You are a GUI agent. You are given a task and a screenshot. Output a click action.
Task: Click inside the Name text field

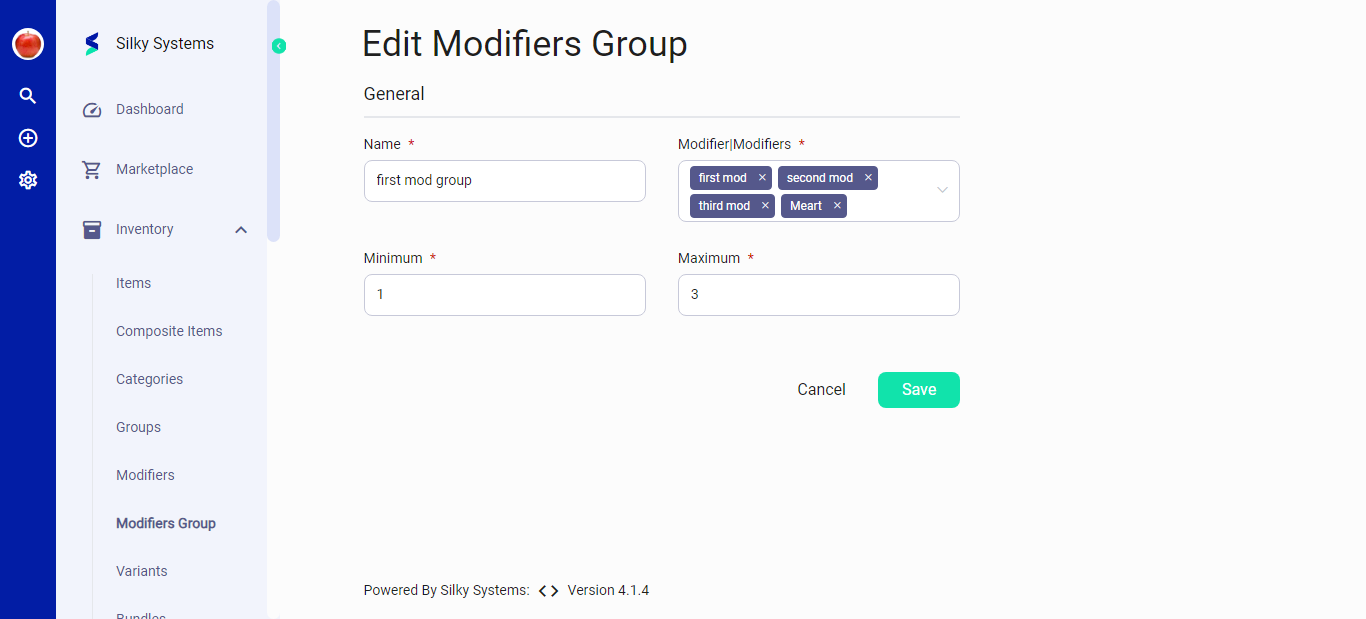(x=504, y=180)
